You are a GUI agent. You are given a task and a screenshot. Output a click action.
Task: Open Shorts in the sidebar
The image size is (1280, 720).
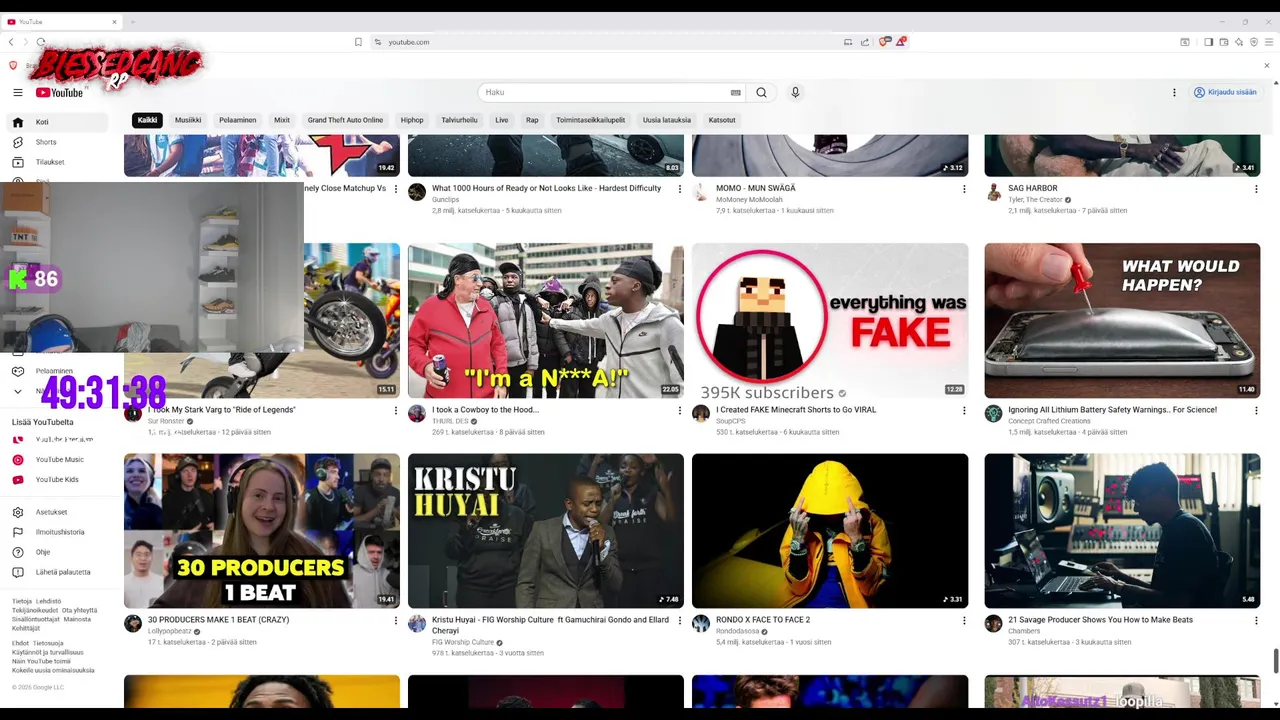(x=58, y=142)
